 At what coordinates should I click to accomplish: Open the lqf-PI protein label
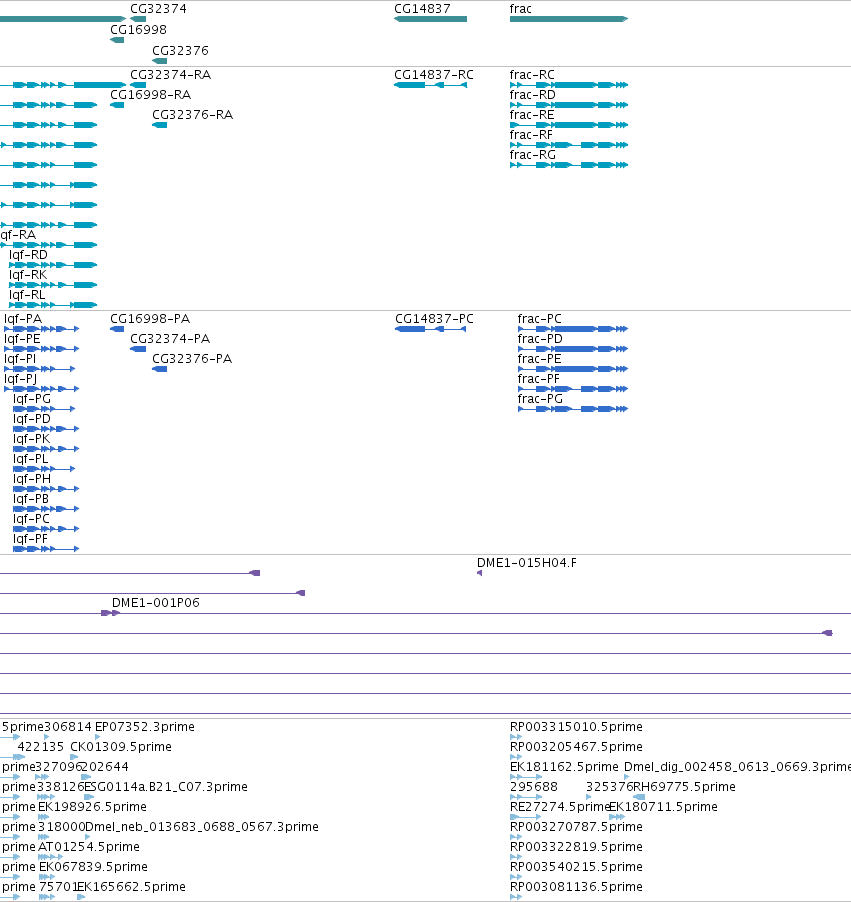20,359
